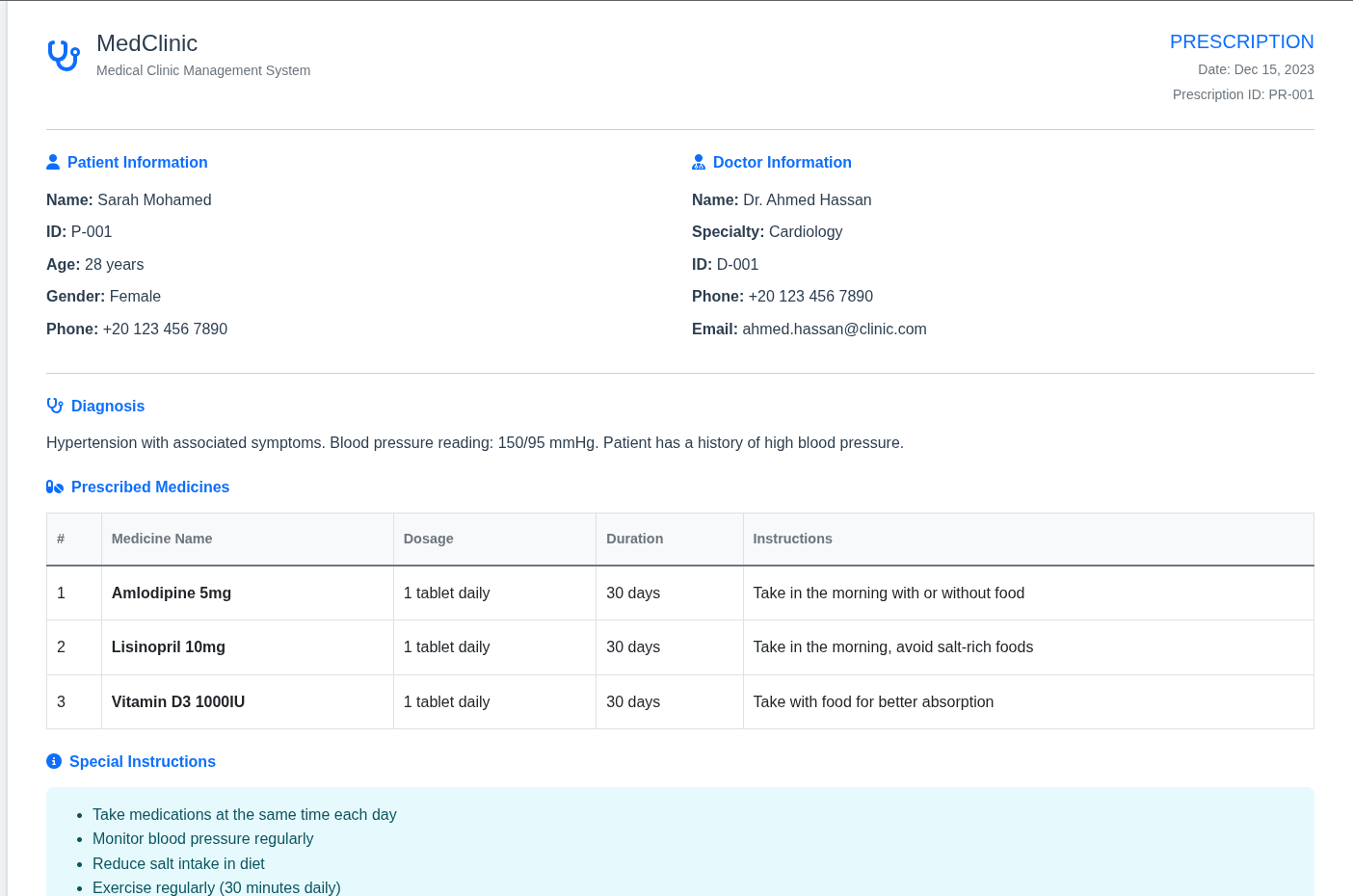The width and height of the screenshot is (1353, 896).
Task: Select the Vitamin D3 1000IU entry
Action: pyautogui.click(x=178, y=701)
